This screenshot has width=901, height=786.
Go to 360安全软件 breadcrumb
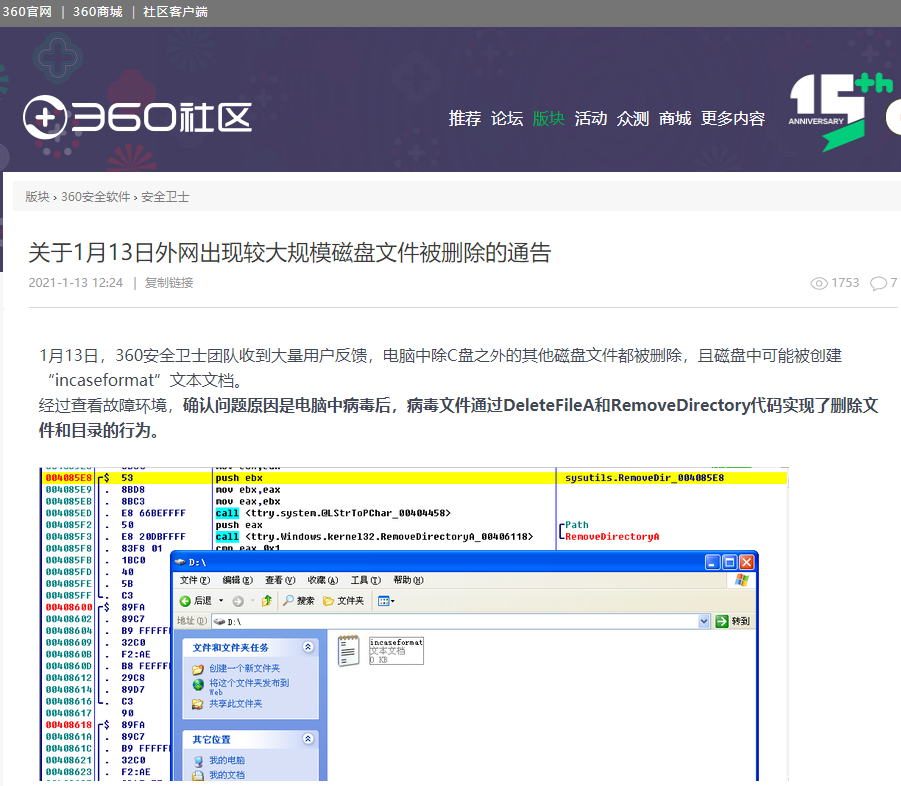(x=95, y=196)
